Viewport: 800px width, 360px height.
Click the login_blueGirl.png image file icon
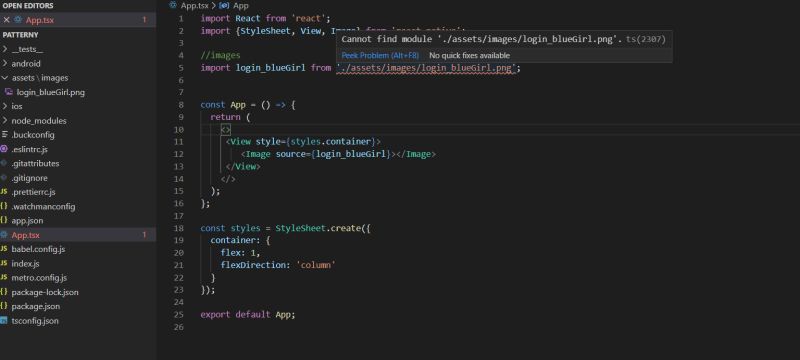point(9,92)
